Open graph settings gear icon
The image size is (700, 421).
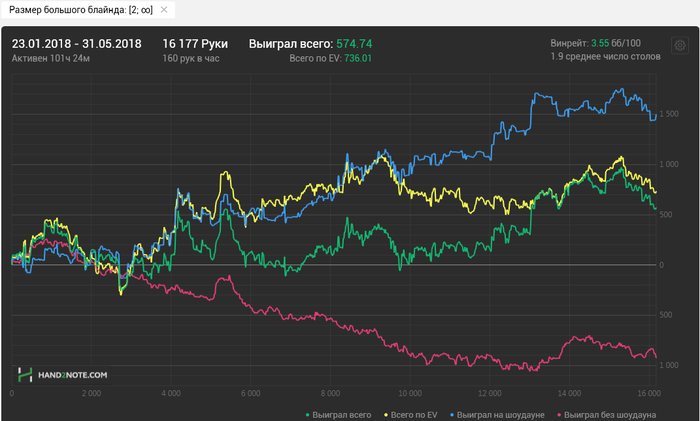(x=680, y=46)
